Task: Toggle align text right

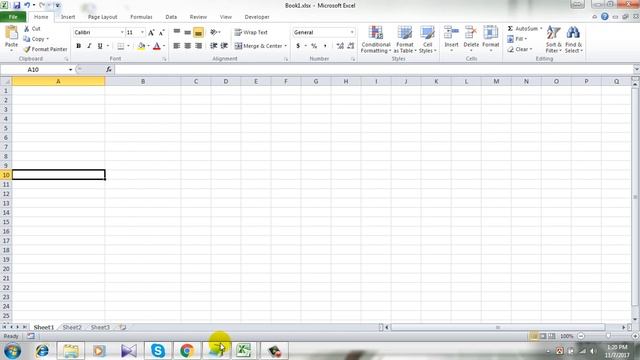Action: [x=198, y=46]
